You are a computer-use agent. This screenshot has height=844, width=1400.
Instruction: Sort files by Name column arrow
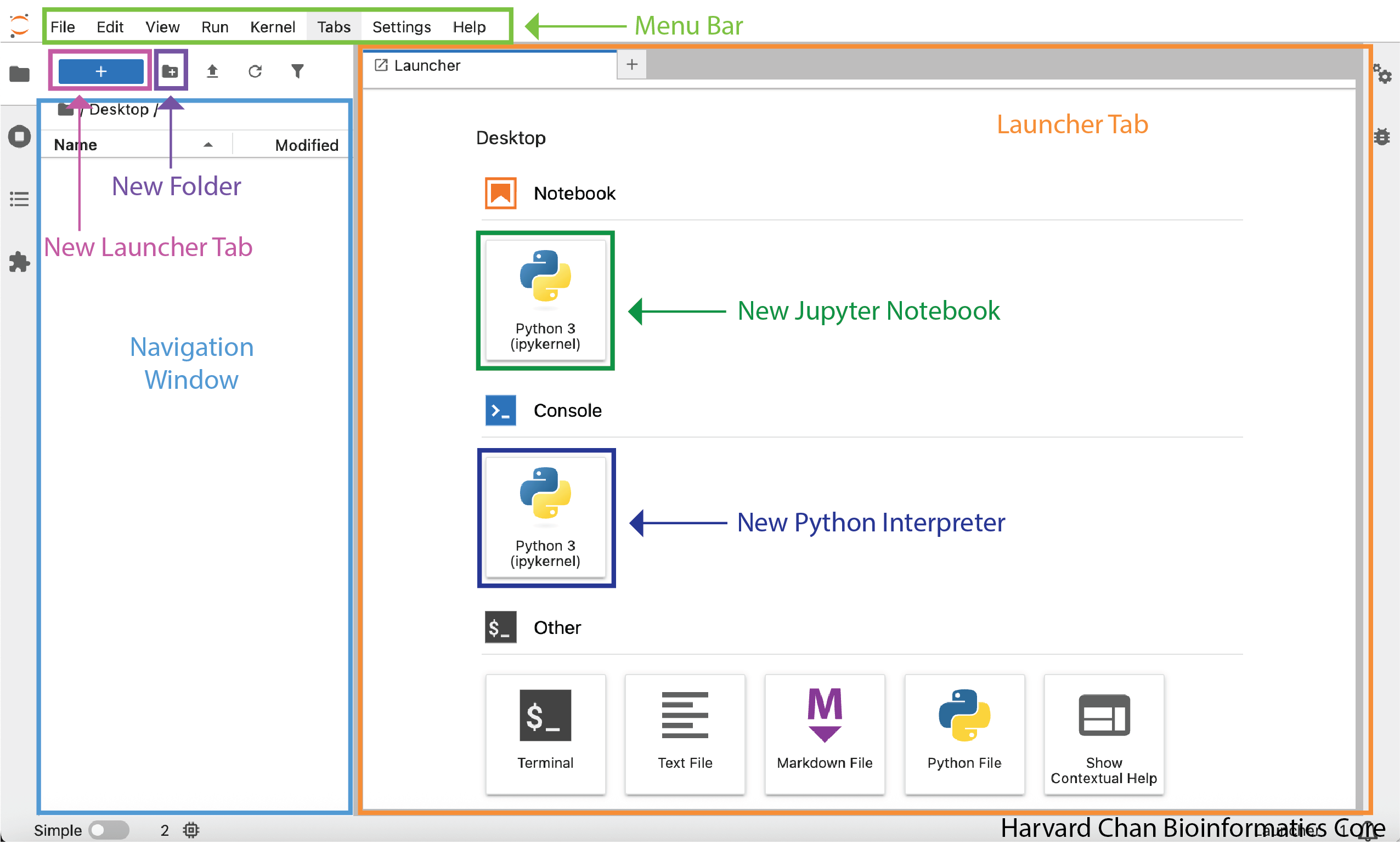click(x=208, y=145)
